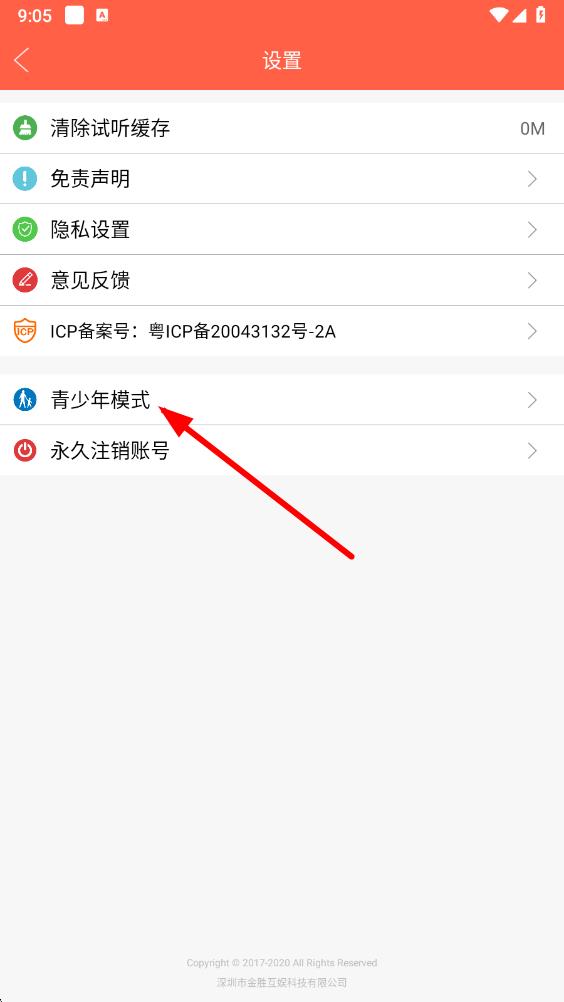Click the red power icon

tap(25, 451)
